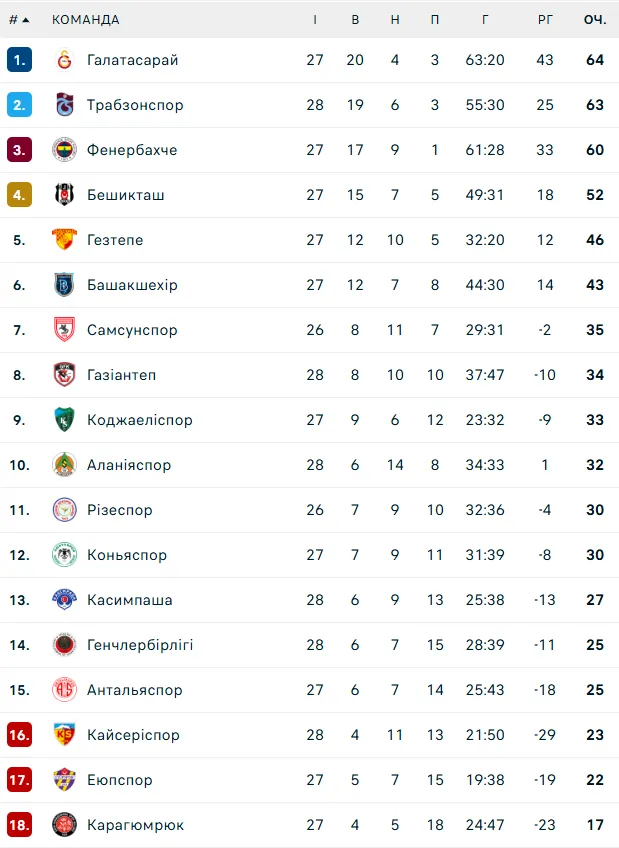Click the Фенербахче club emblem

tap(64, 150)
